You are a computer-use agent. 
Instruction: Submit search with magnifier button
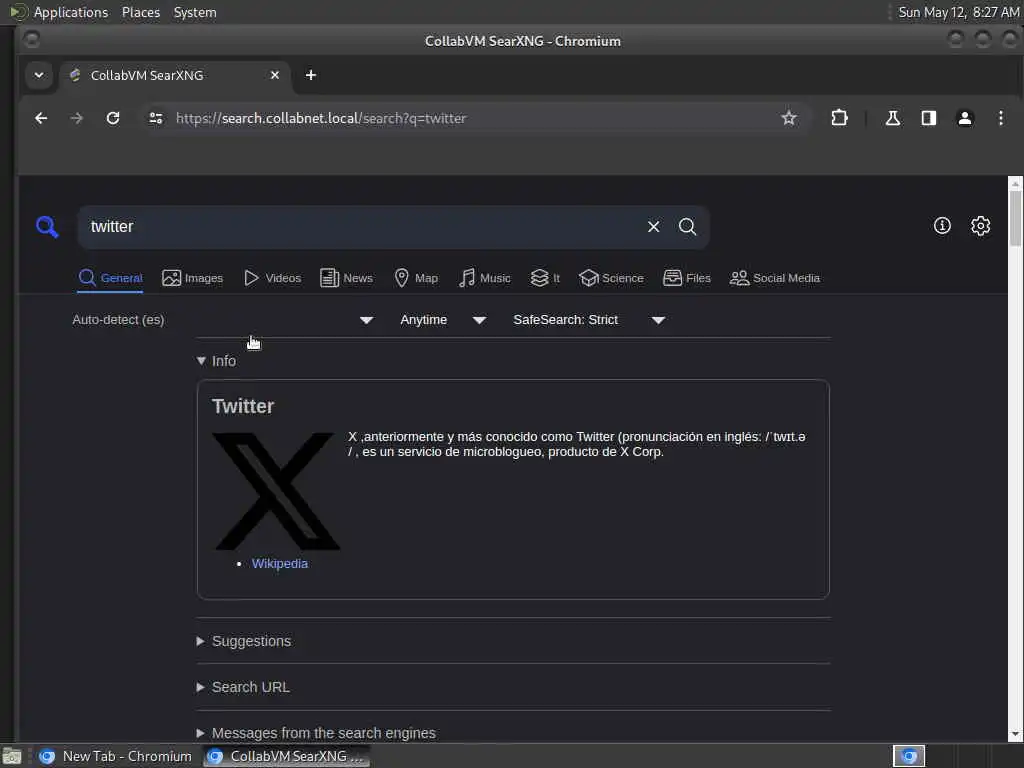[687, 227]
